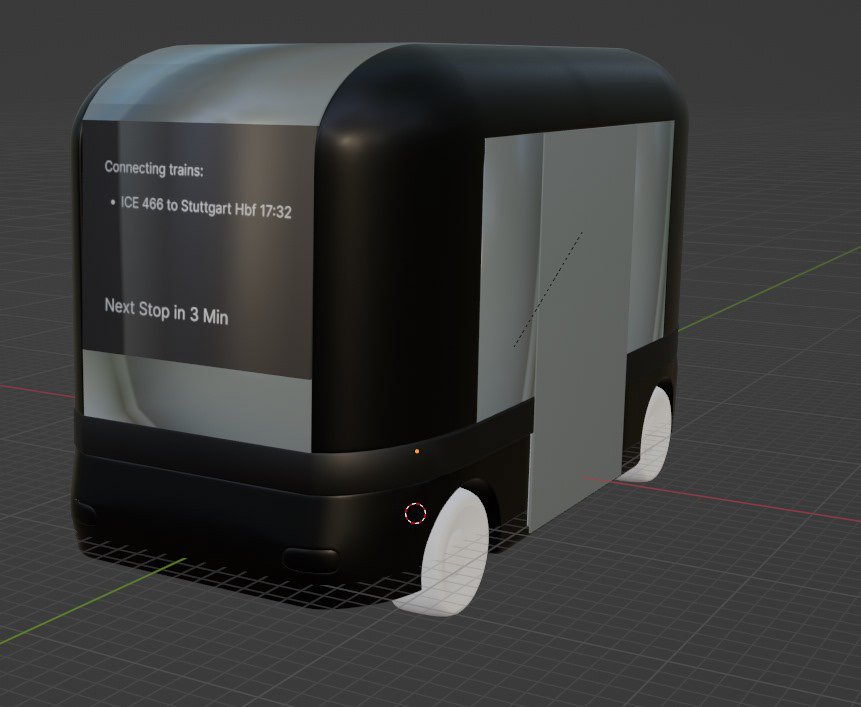Select the rounded tail light on bumper
The width and height of the screenshot is (861, 707).
[x=310, y=560]
